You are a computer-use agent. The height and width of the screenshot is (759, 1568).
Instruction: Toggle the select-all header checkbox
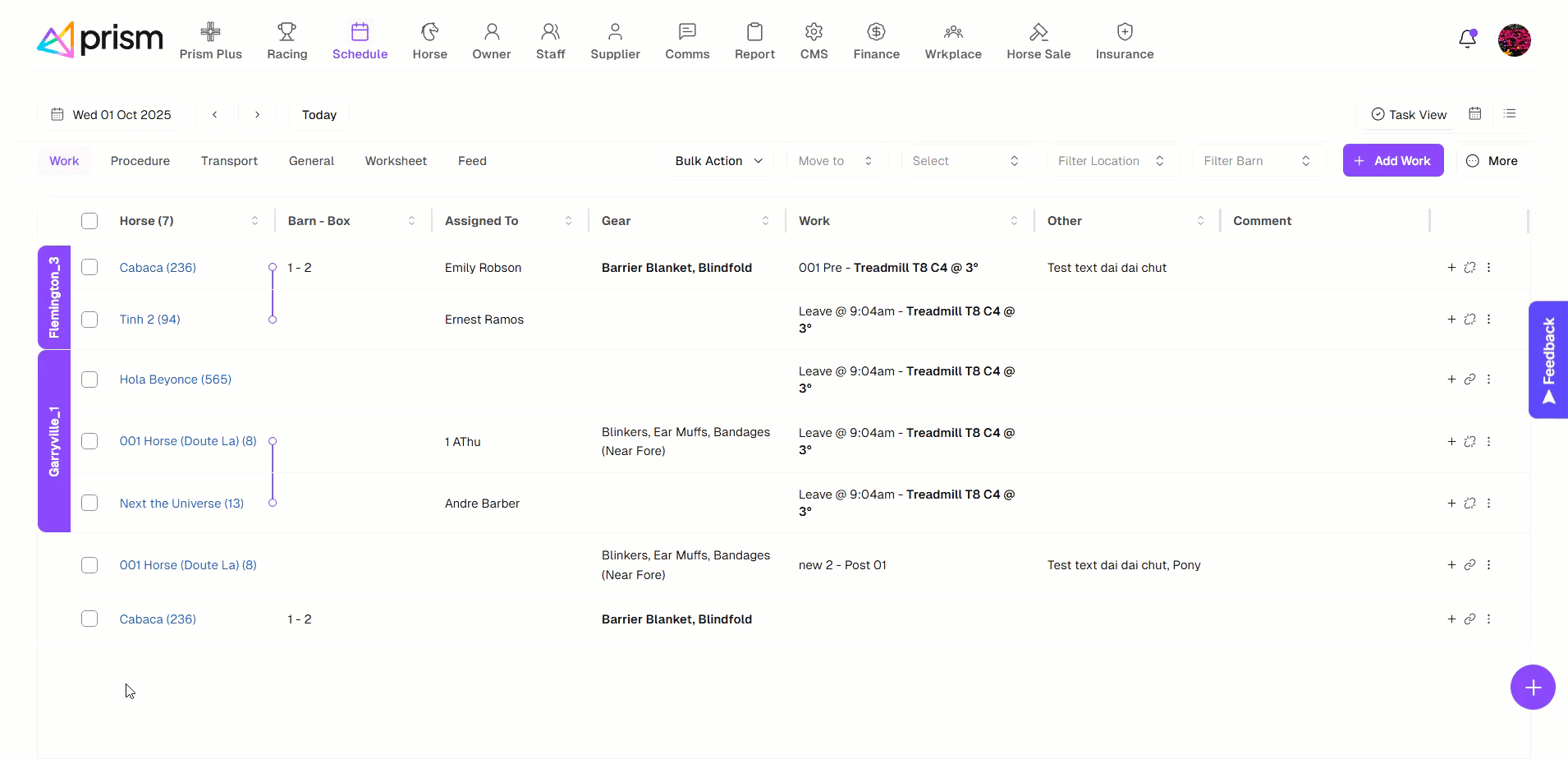(x=89, y=221)
